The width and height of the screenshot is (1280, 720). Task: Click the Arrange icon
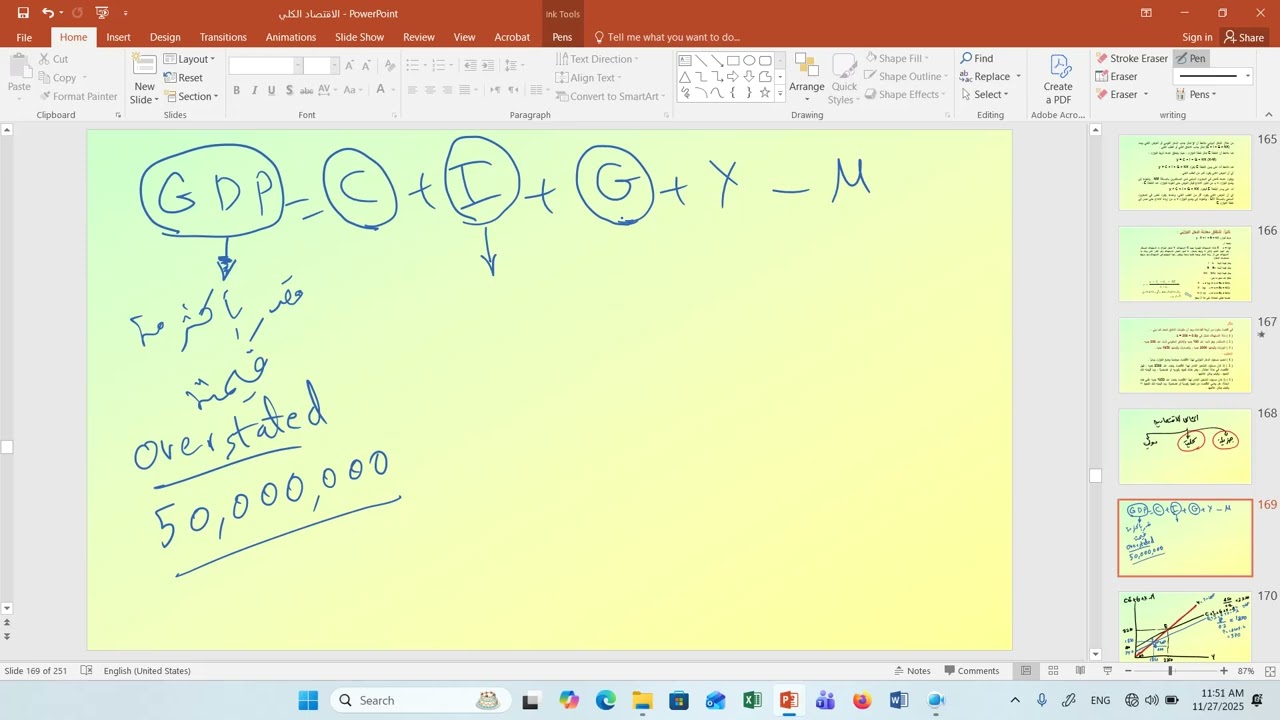(807, 66)
